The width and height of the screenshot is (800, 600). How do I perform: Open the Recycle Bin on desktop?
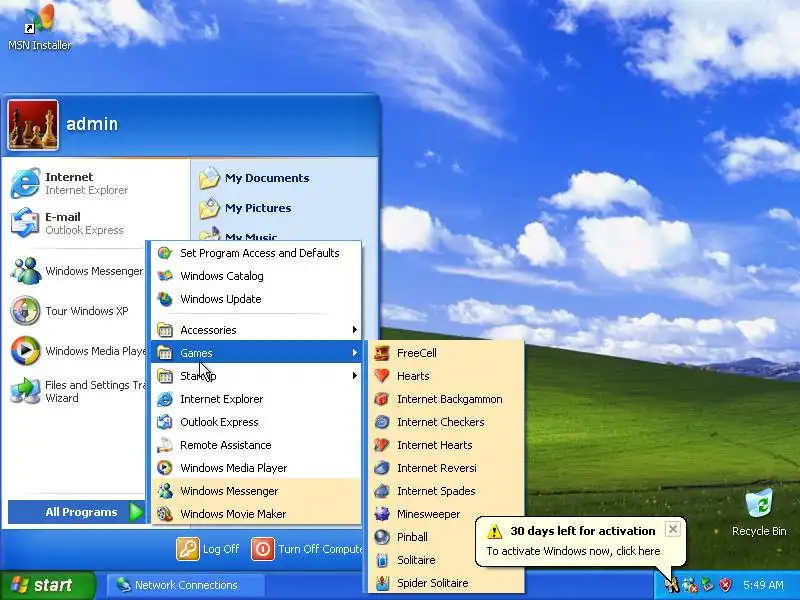(759, 512)
